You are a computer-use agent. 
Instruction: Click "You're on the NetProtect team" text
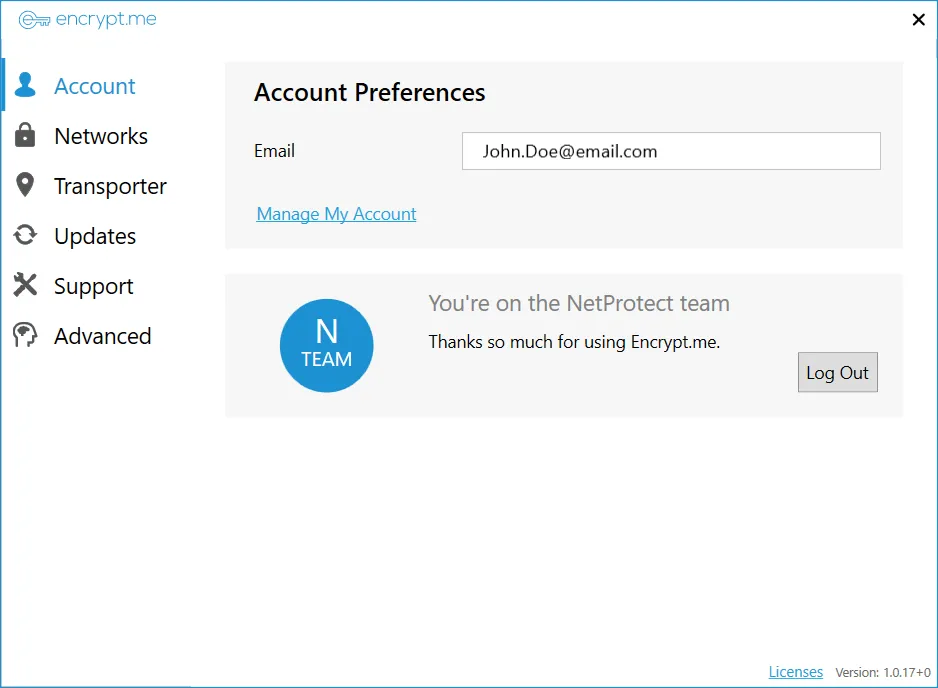click(x=579, y=303)
